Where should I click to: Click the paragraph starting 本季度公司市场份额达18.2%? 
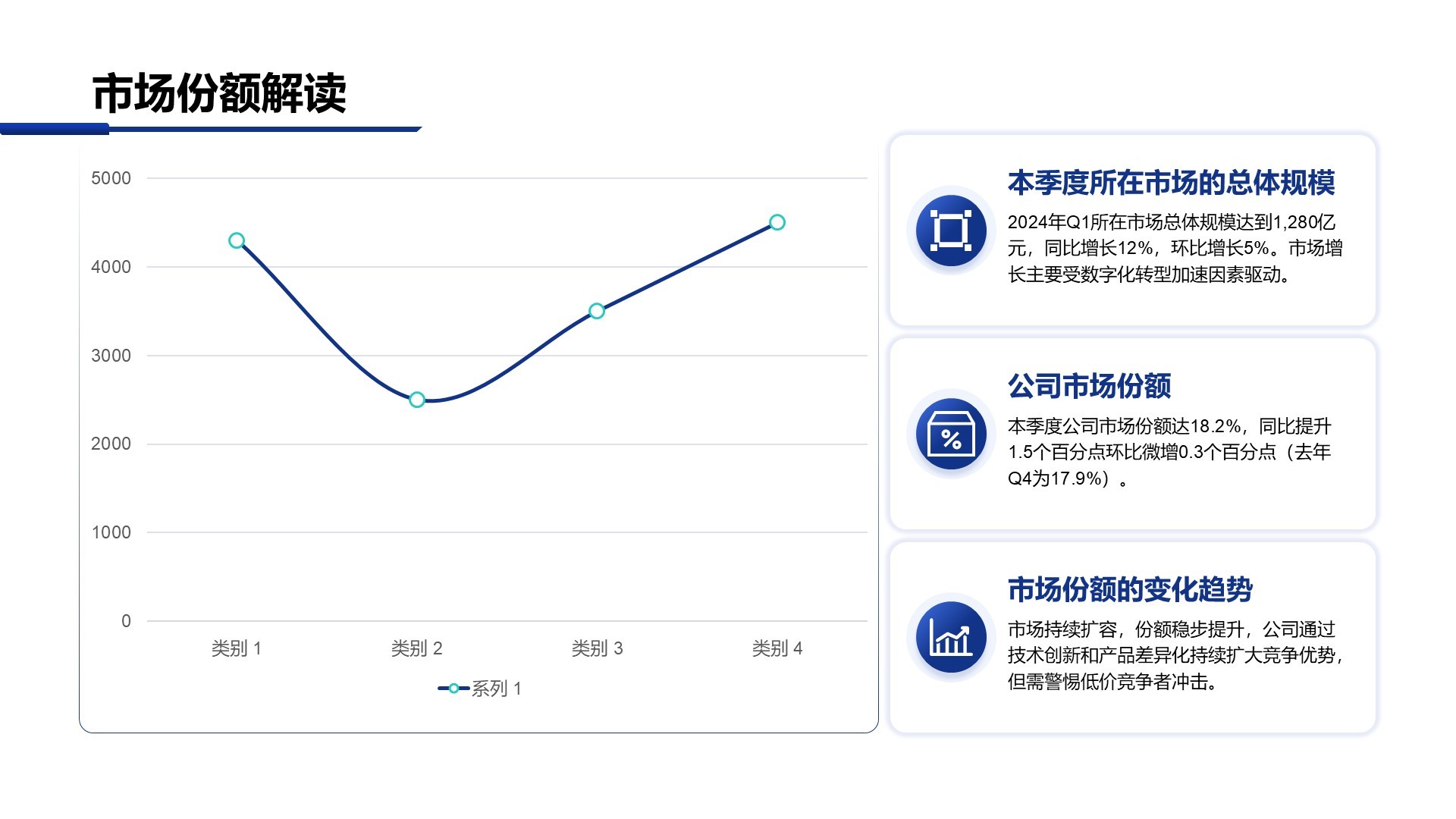(x=1169, y=452)
